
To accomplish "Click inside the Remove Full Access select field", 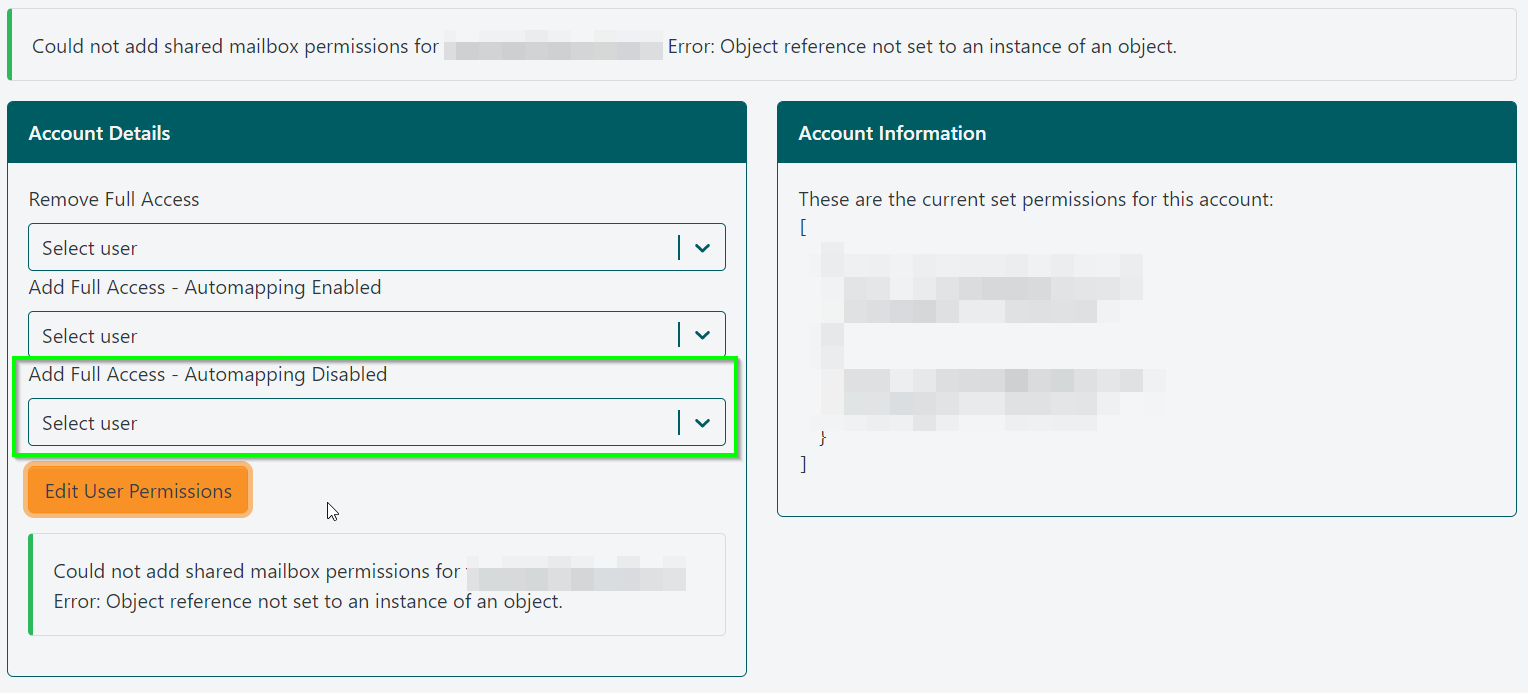I will point(300,247).
